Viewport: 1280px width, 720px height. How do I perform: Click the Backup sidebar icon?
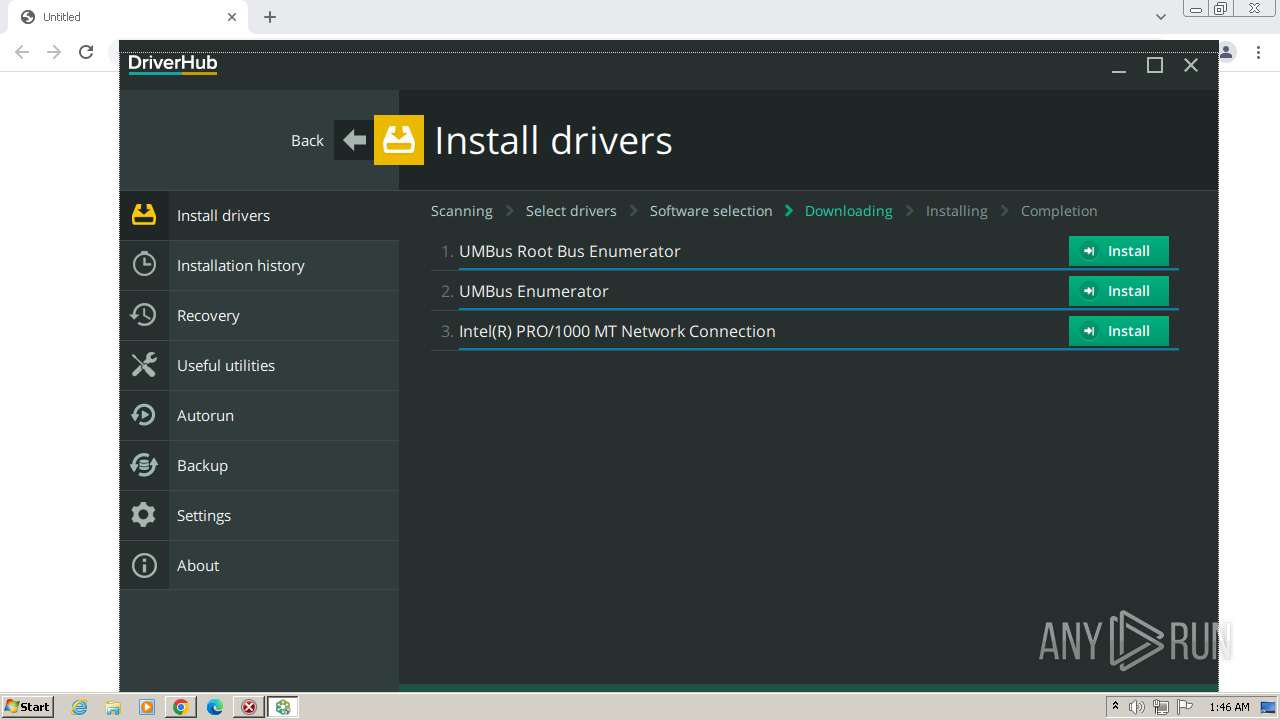144,465
